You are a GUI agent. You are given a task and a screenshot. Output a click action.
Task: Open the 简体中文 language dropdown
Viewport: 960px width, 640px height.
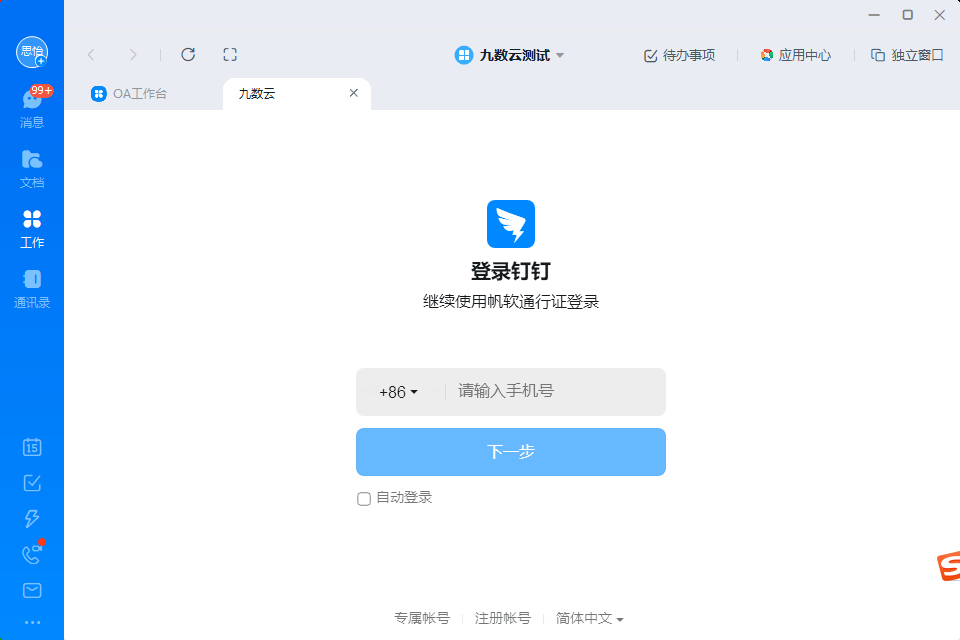tap(589, 619)
